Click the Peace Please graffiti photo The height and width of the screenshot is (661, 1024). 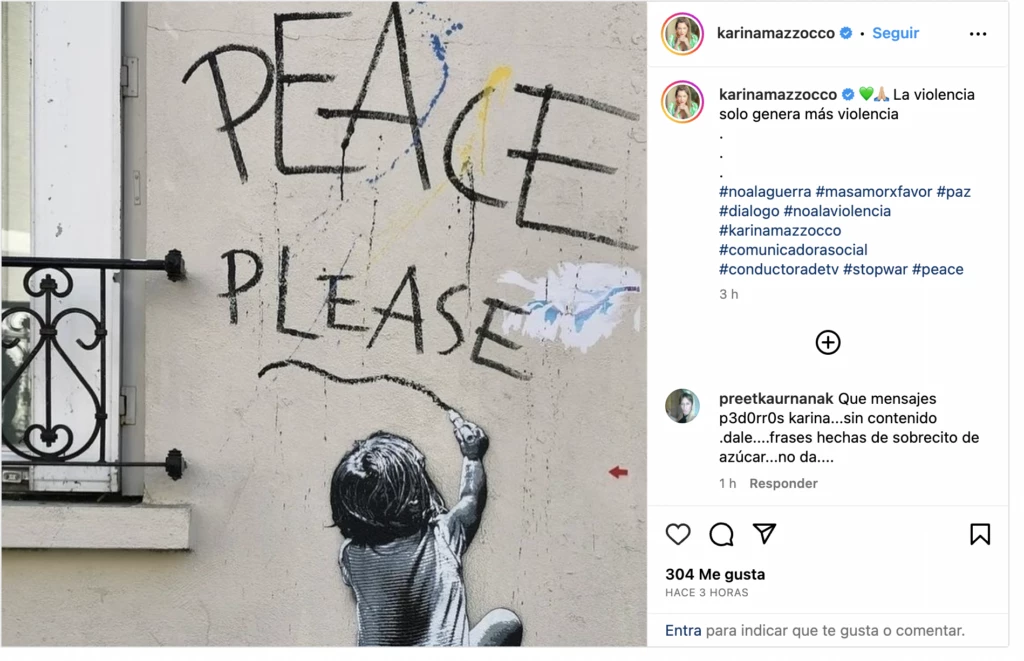pyautogui.click(x=324, y=324)
